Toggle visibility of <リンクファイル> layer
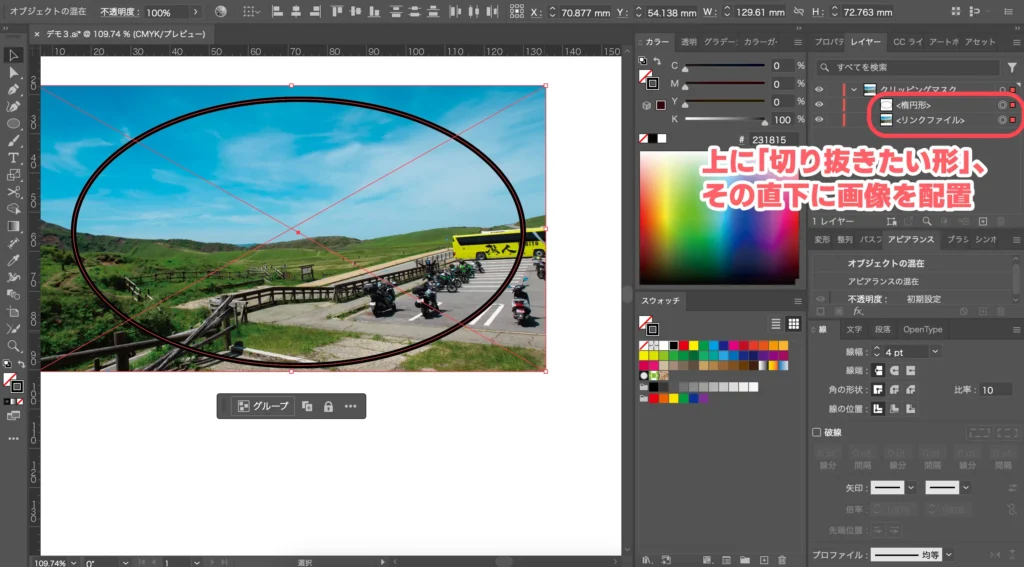The image size is (1024, 567). pos(819,120)
